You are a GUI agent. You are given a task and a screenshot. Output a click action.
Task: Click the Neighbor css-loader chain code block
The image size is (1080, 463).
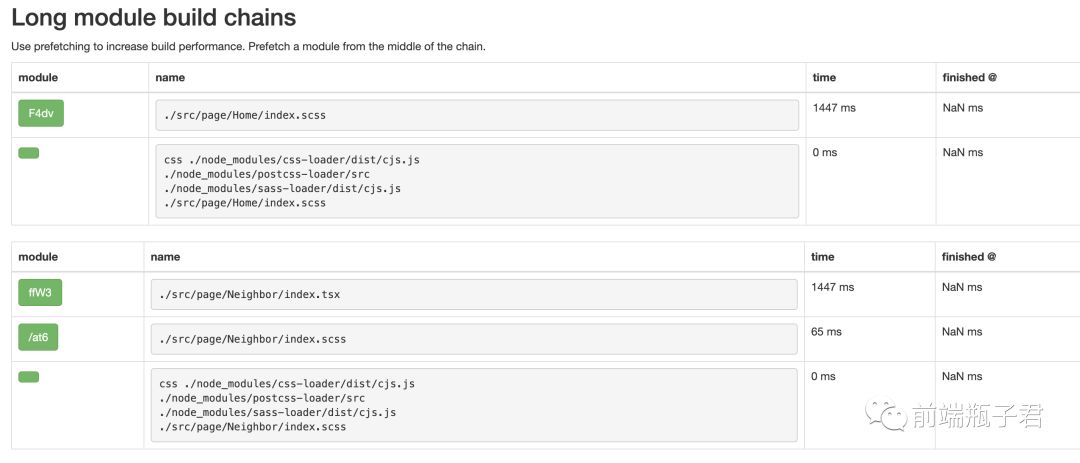pos(474,405)
